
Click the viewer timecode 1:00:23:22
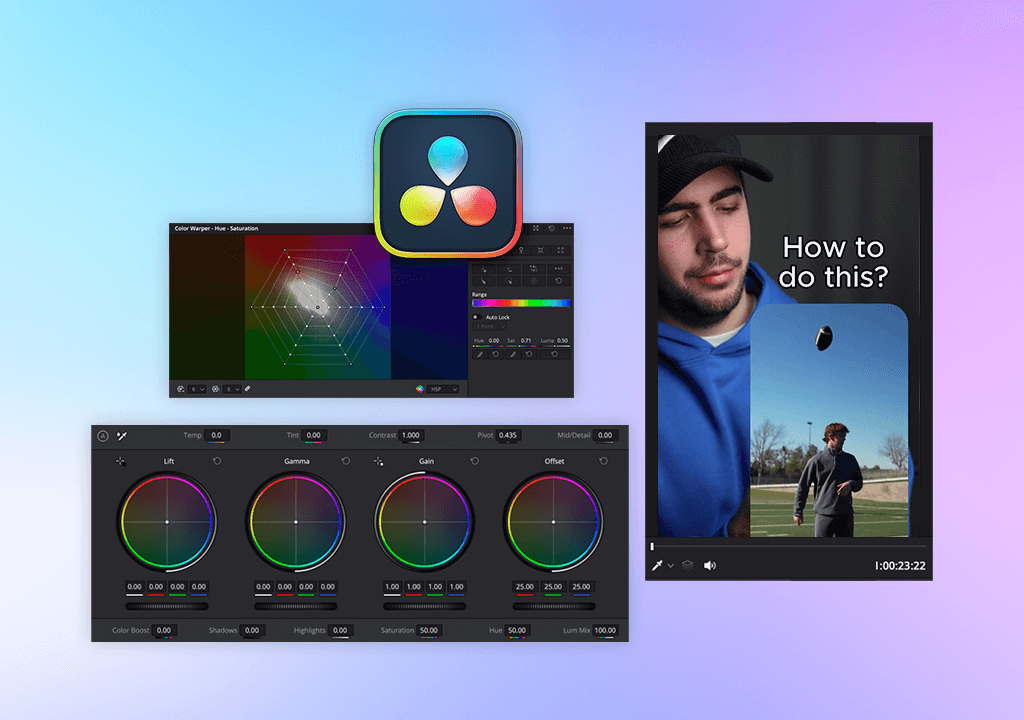(x=900, y=566)
